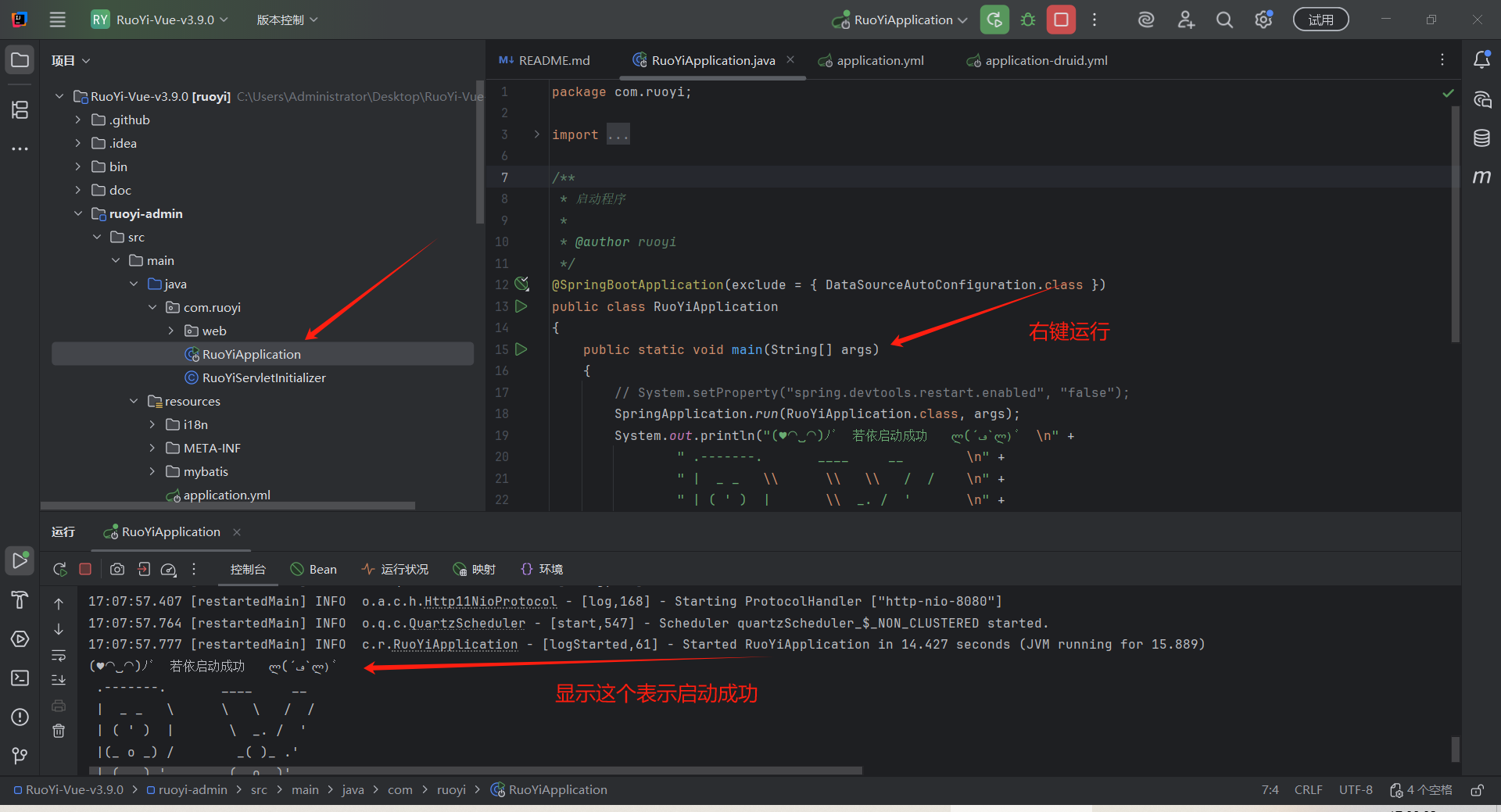This screenshot has height=812, width=1501.
Task: Clear console output with trash icon
Action: tap(59, 731)
